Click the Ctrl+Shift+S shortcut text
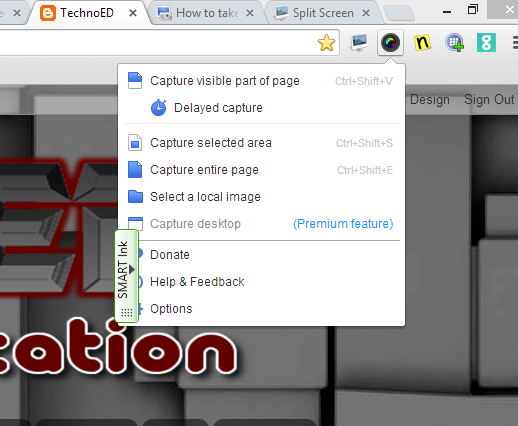 (x=364, y=143)
